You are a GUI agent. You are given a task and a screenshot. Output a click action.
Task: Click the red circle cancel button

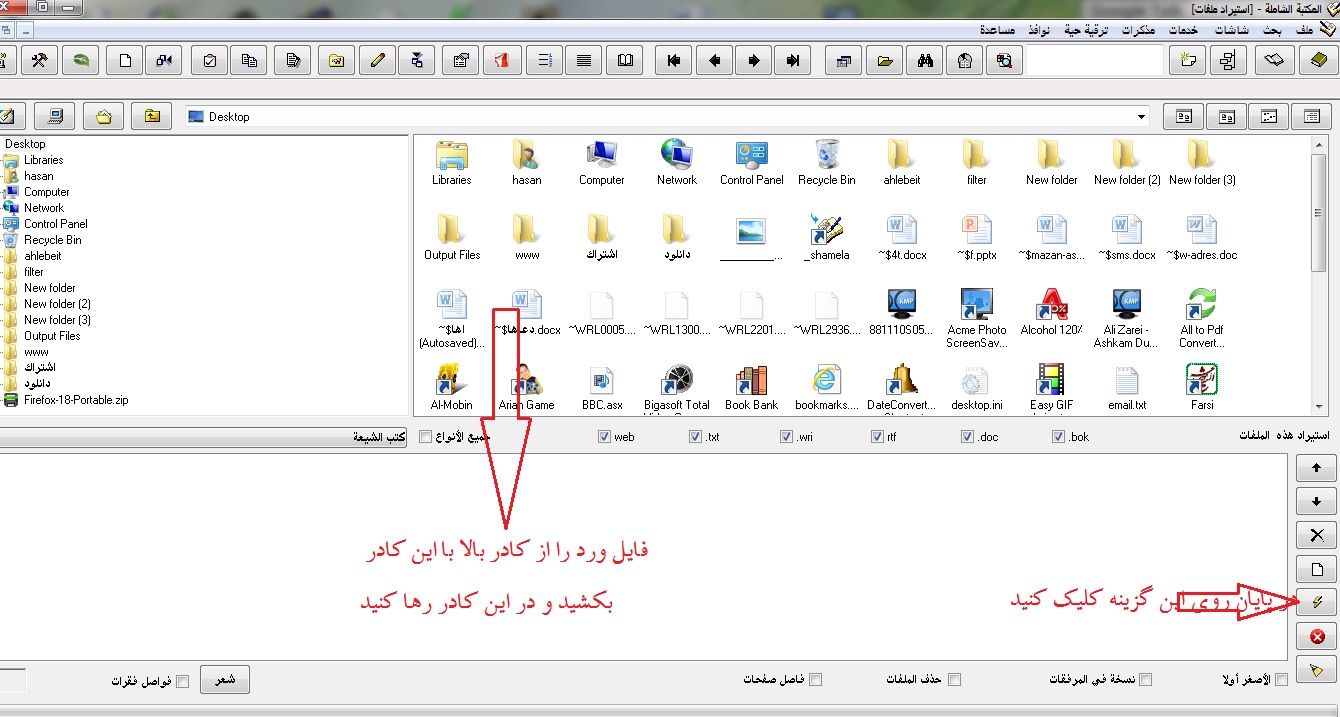pos(1317,636)
